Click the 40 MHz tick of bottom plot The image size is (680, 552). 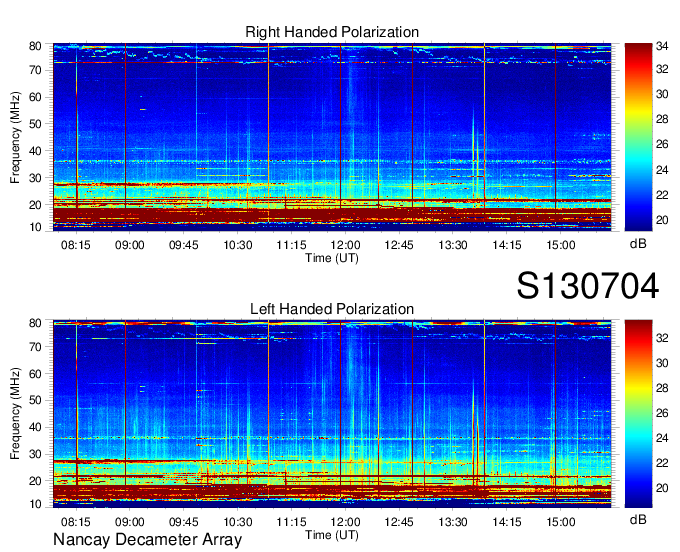pos(35,427)
